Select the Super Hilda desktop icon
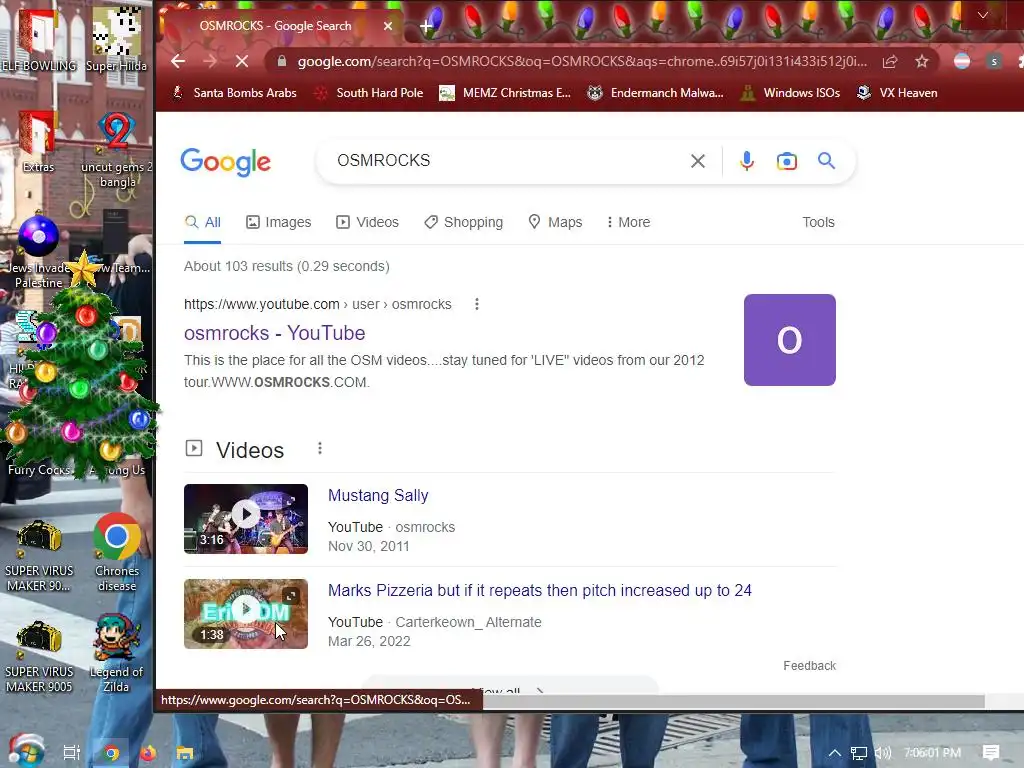Screen dimensions: 1024x768 coord(116,40)
